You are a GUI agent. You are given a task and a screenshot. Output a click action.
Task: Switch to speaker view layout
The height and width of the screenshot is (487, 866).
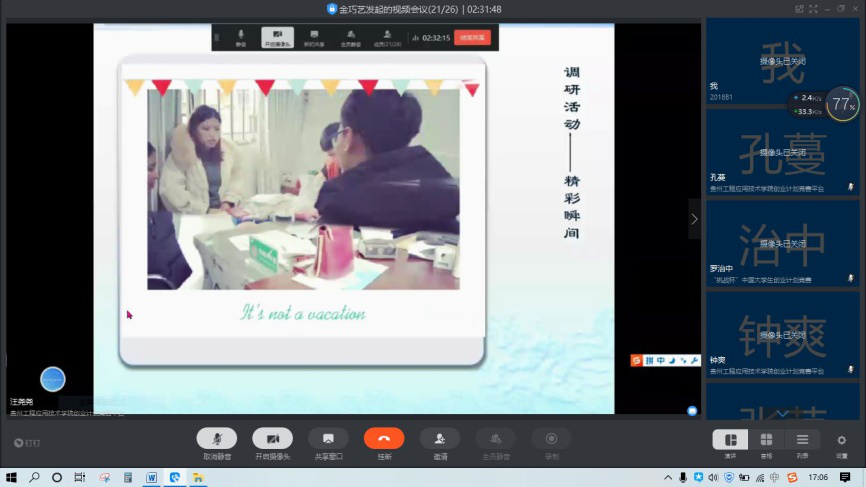[x=730, y=440]
